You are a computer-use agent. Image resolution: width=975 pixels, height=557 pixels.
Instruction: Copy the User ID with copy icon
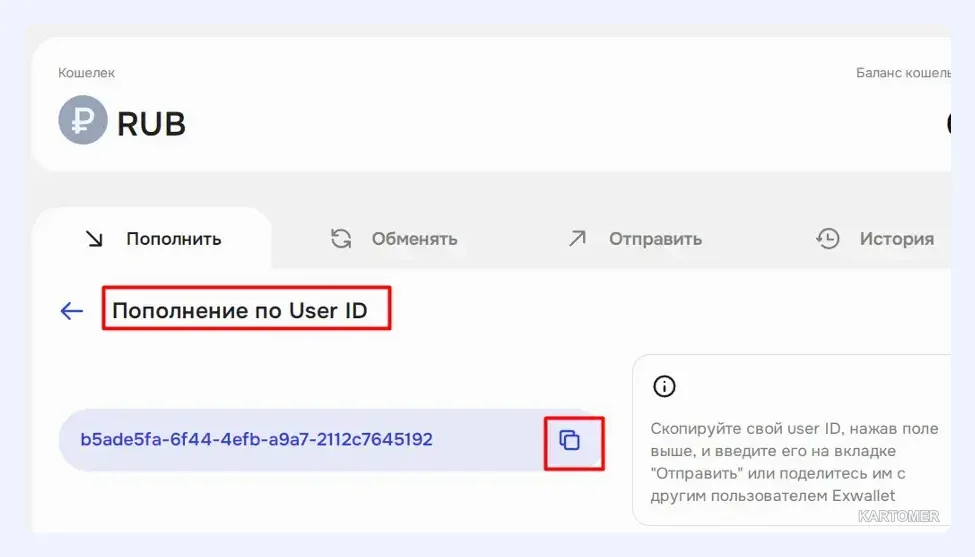pos(570,440)
